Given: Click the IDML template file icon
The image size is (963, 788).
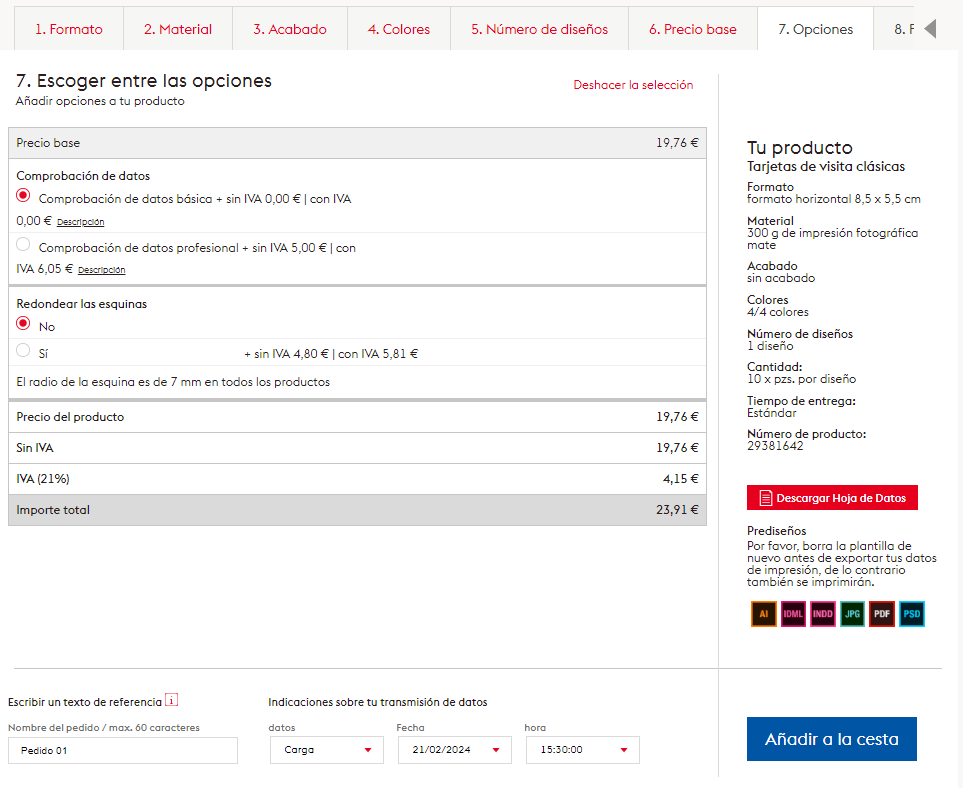Looking at the screenshot, I should (x=793, y=614).
